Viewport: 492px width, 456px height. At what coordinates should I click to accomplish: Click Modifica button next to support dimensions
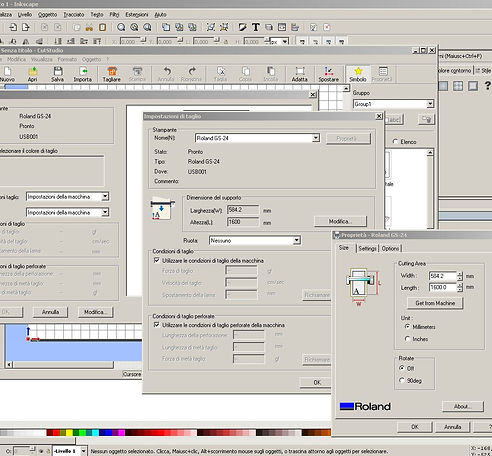340,221
